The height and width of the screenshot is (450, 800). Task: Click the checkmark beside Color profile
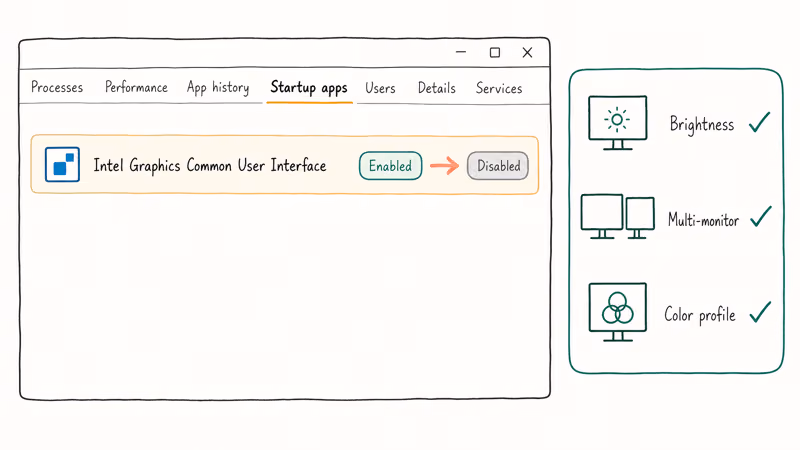point(760,312)
